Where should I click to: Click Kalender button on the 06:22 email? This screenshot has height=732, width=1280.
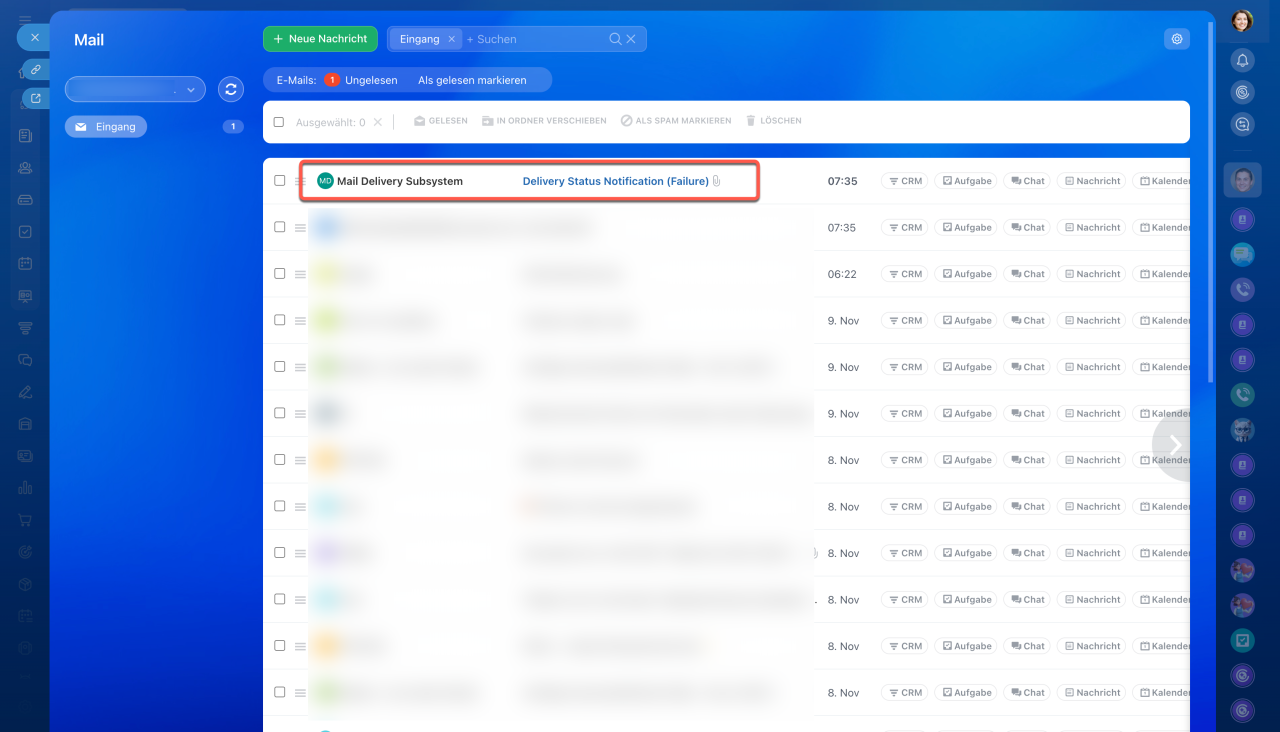click(x=1162, y=274)
